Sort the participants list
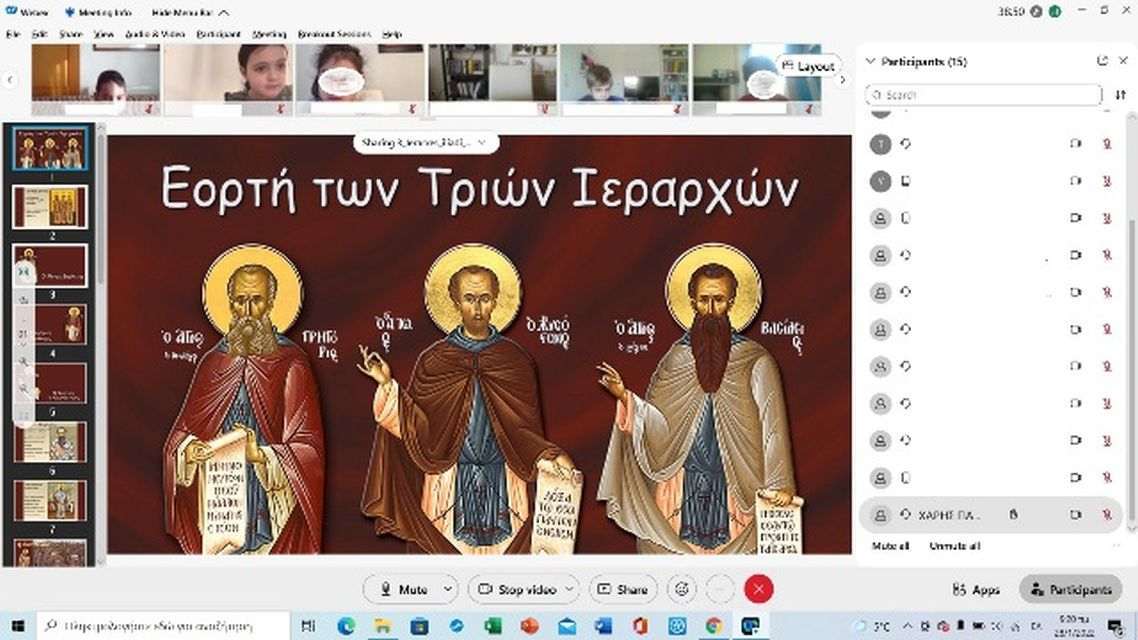 1121,95
